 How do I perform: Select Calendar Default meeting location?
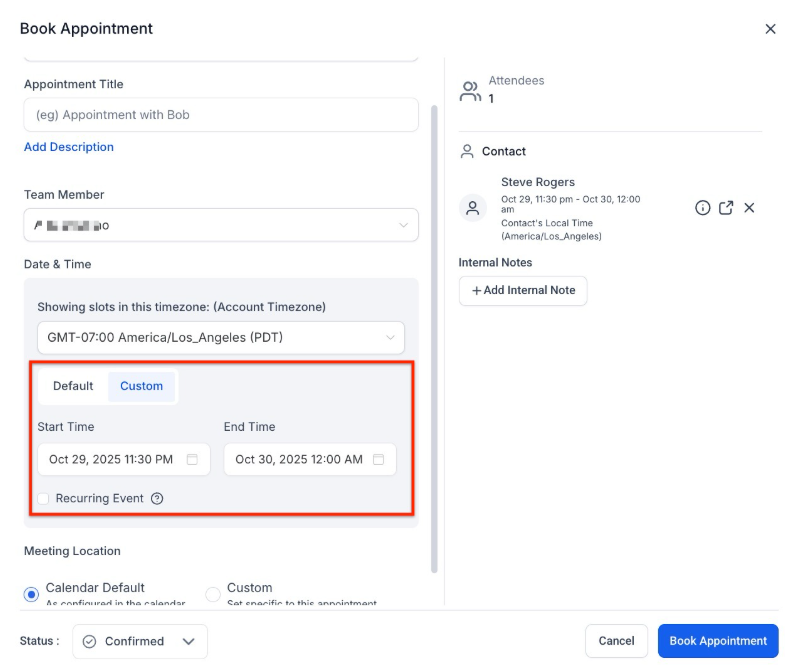[x=31, y=594]
